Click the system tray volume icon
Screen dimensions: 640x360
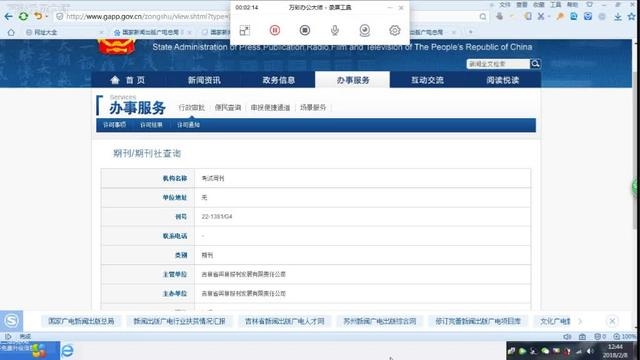coord(590,351)
